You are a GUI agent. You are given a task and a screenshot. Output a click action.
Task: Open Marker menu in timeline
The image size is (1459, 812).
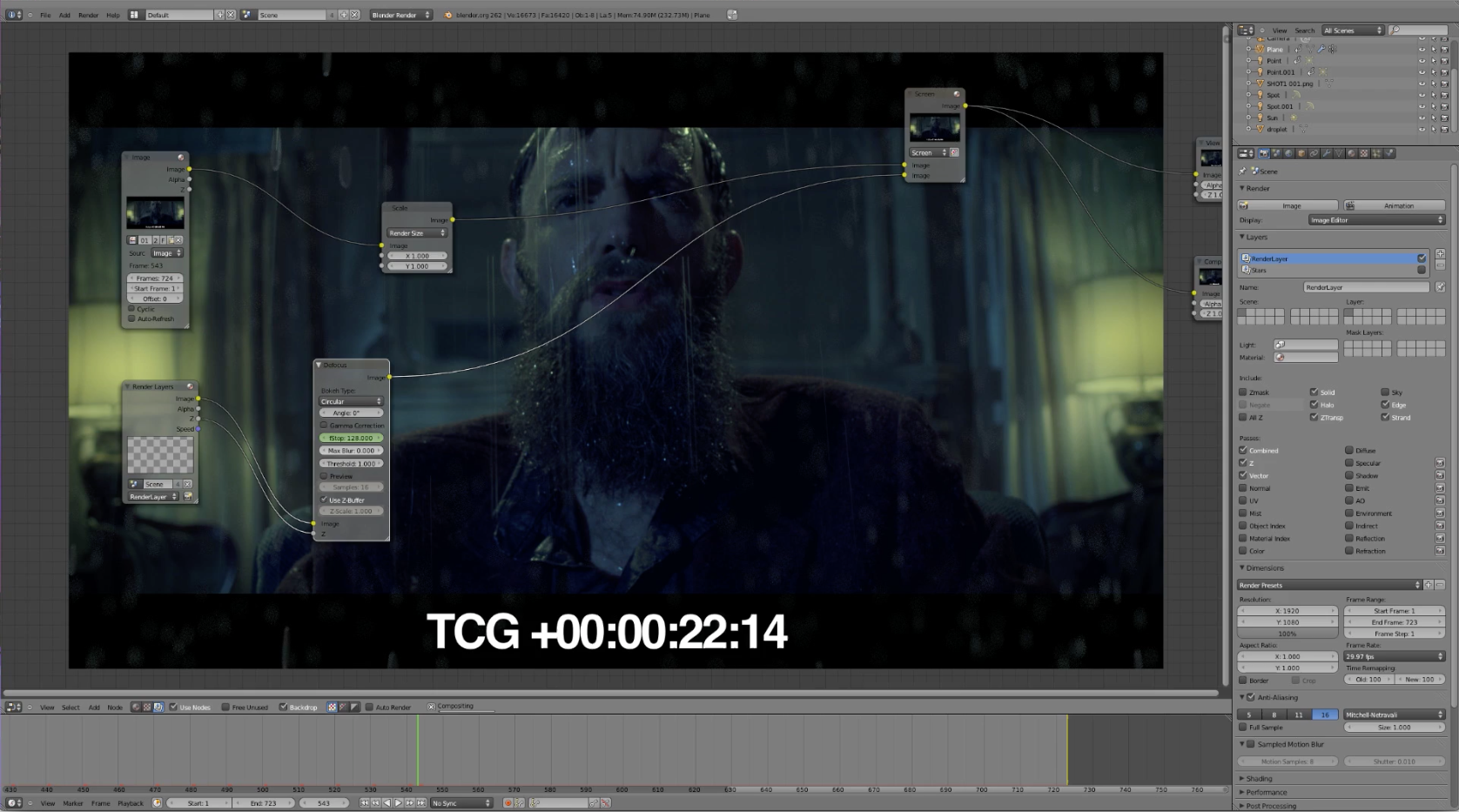click(x=73, y=802)
